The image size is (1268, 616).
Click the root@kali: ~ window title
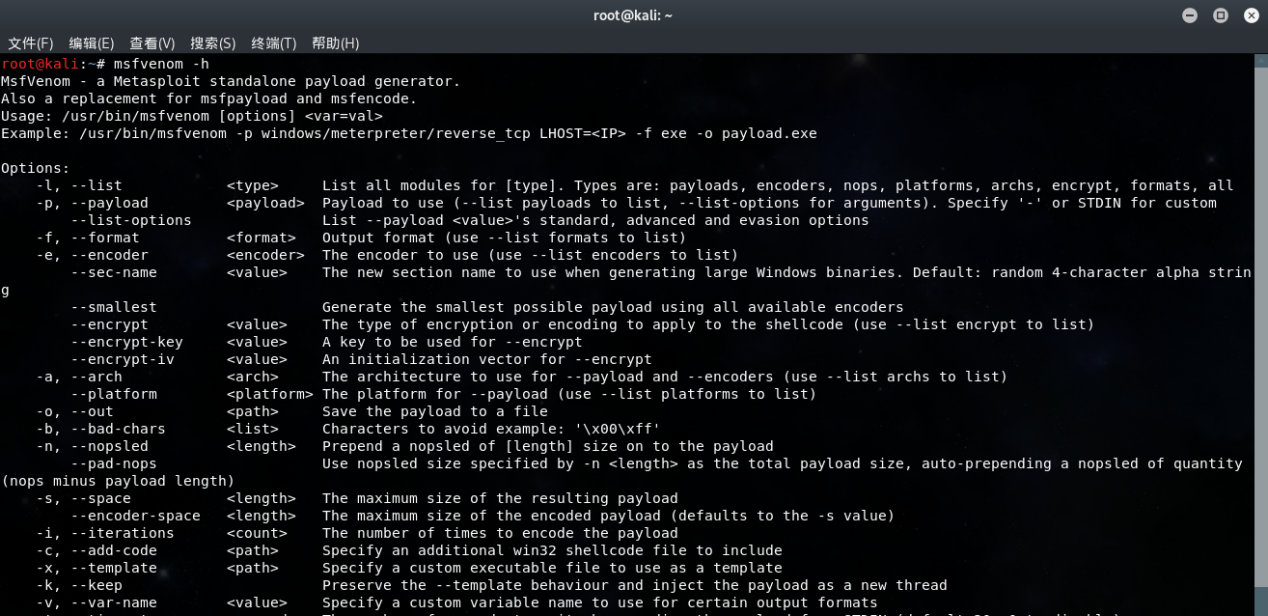tap(633, 15)
